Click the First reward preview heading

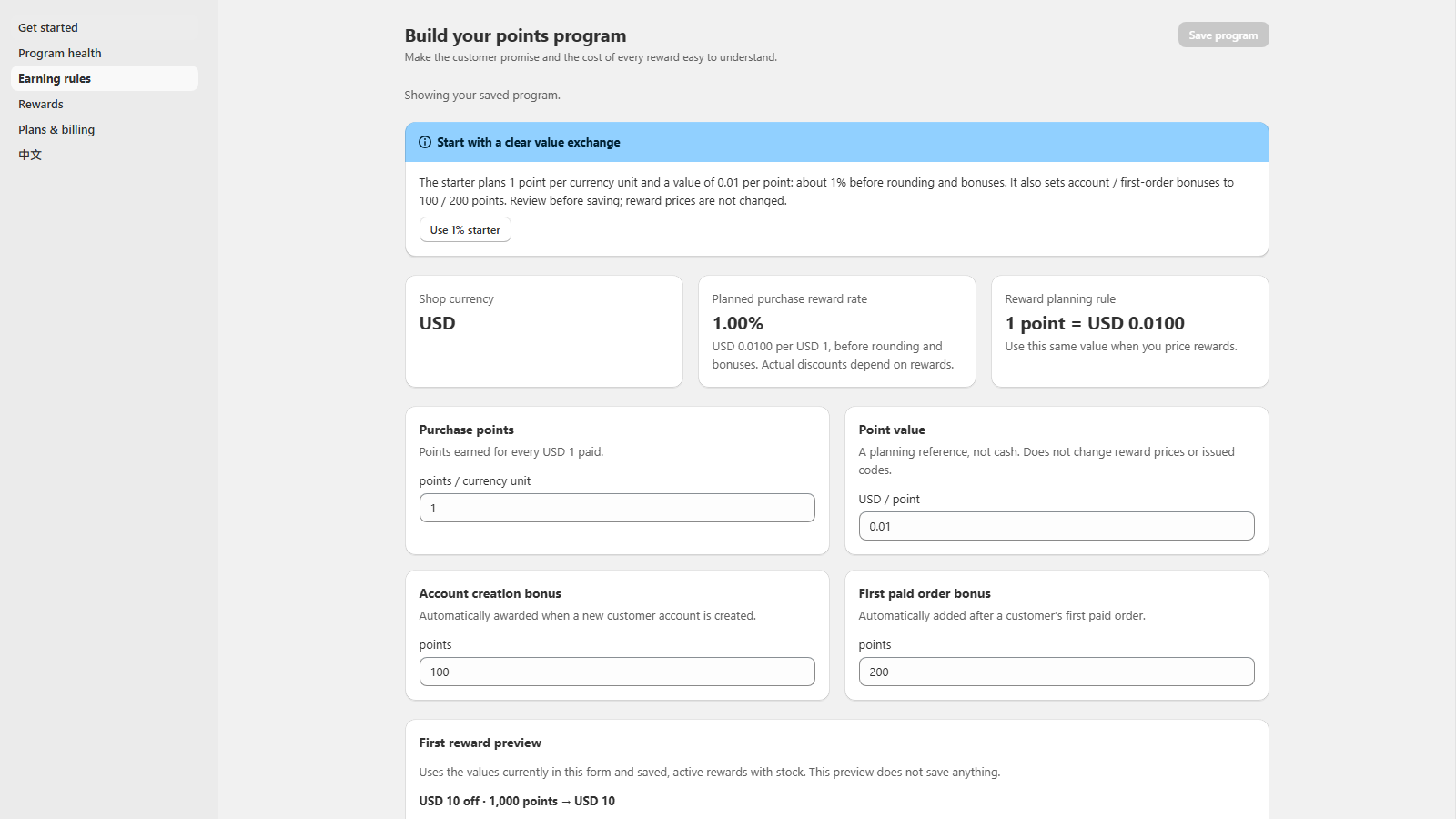[480, 743]
